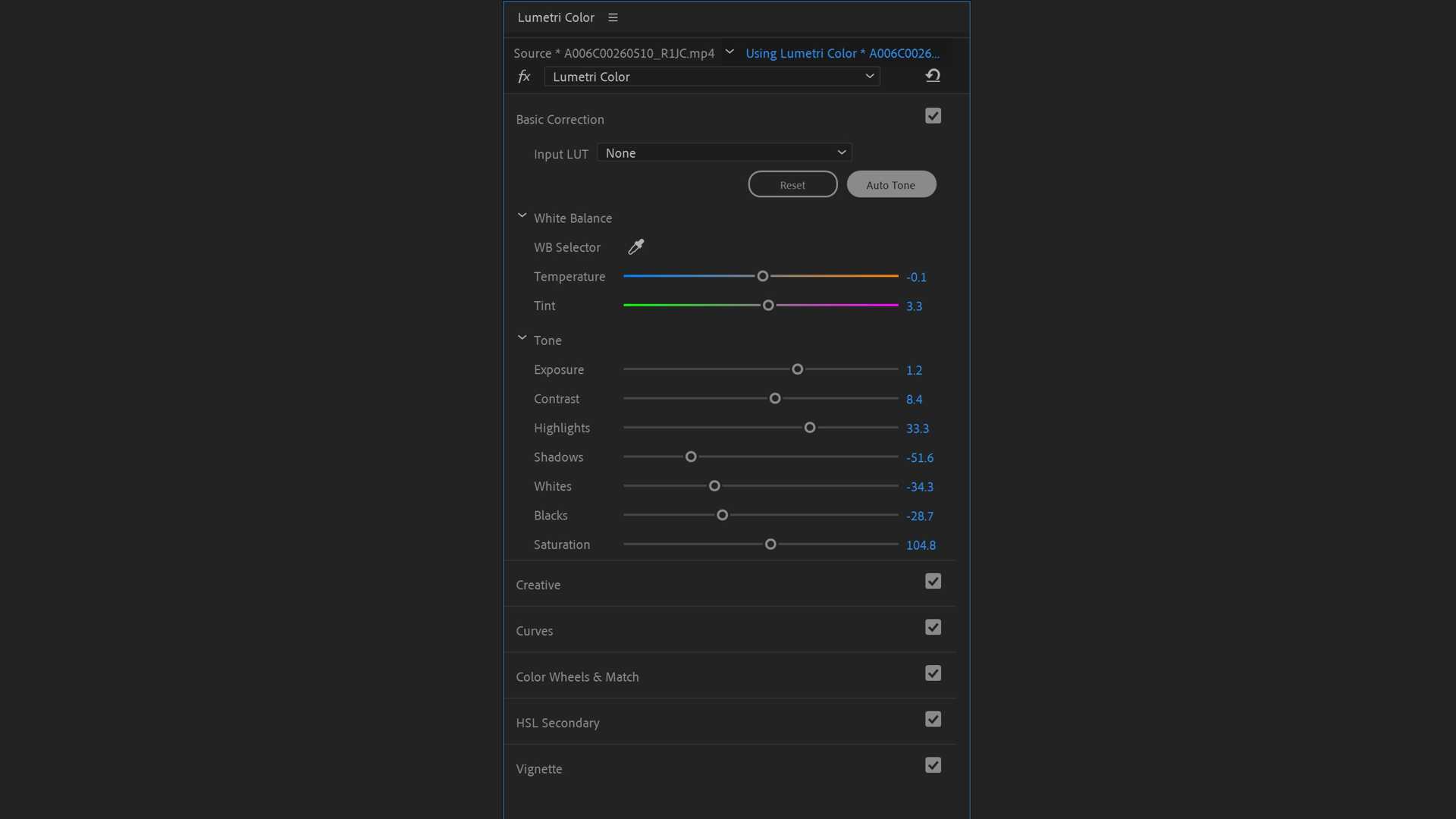Click the Tint value 3.3

tap(914, 306)
